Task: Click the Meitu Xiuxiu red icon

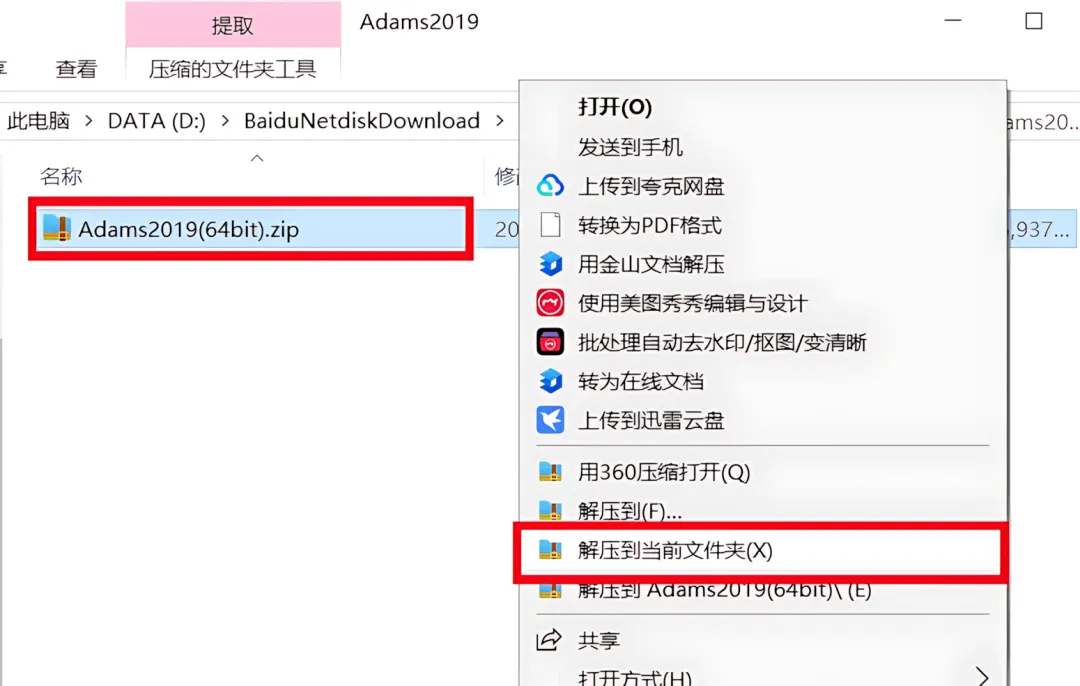Action: 550,303
